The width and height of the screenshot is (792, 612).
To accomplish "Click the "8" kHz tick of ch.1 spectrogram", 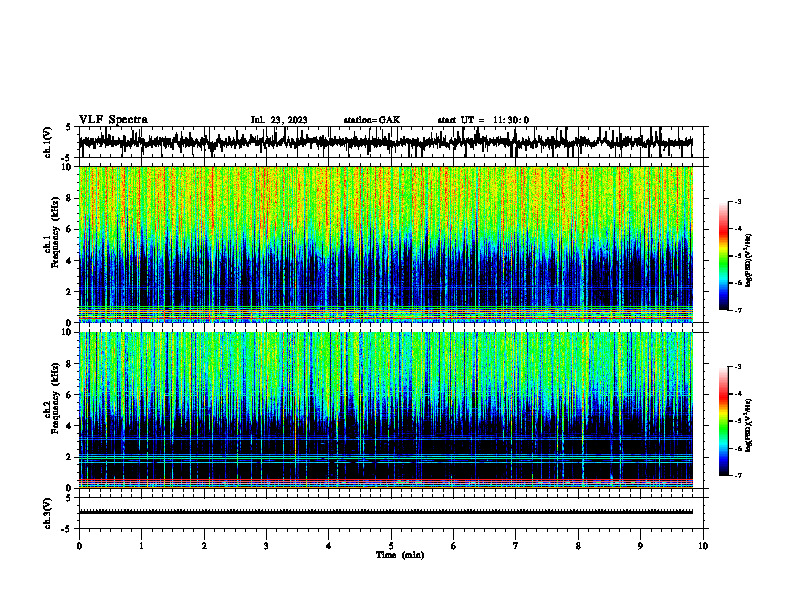I will tap(70, 198).
